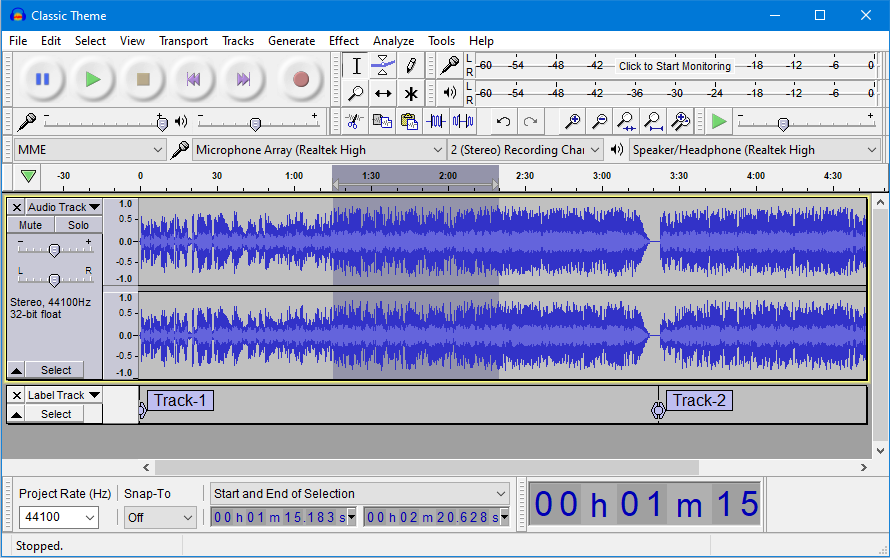Open the MME audio host dropdown
The height and width of the screenshot is (558, 890).
point(90,150)
